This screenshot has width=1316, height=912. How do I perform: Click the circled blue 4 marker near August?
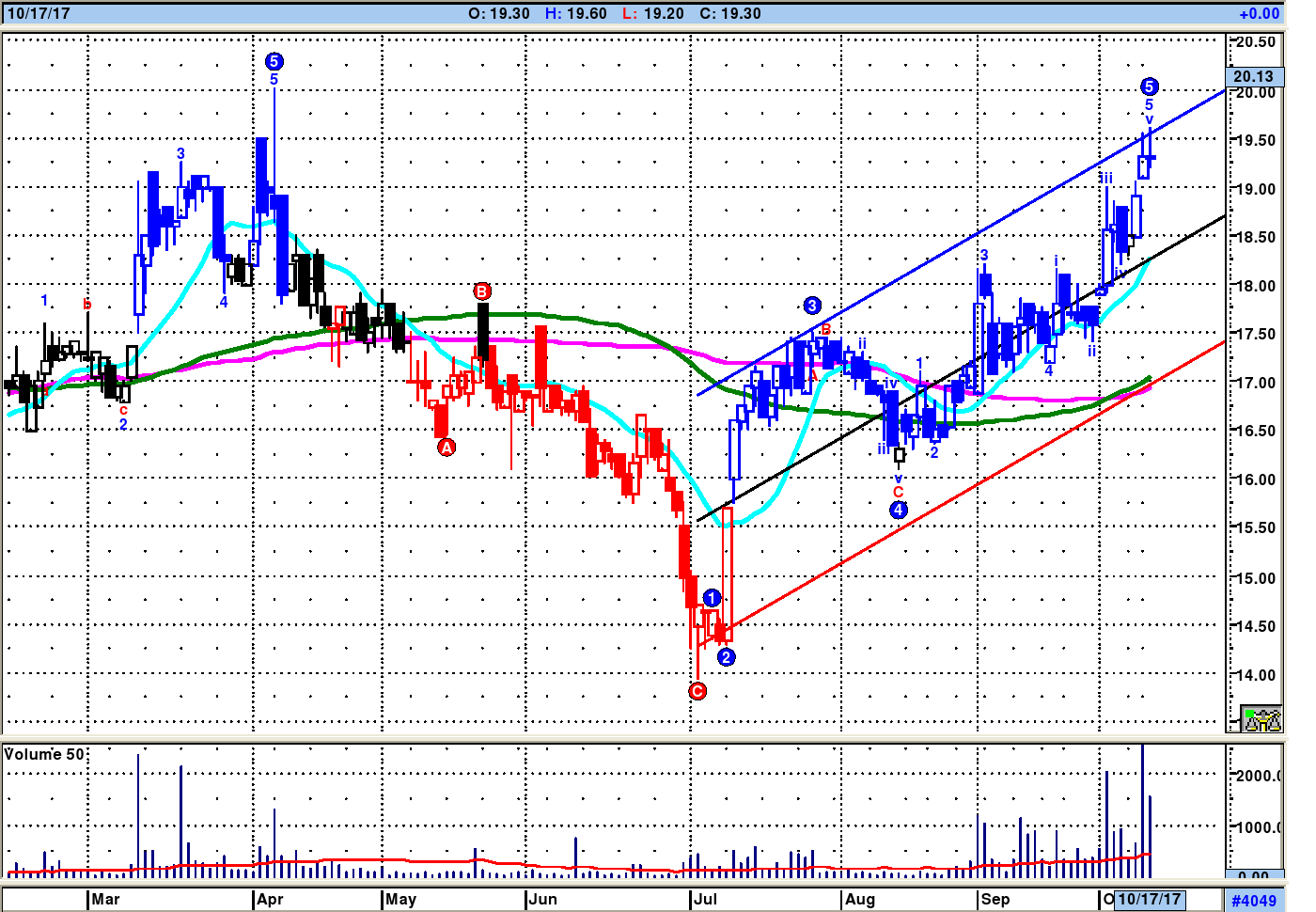point(899,510)
